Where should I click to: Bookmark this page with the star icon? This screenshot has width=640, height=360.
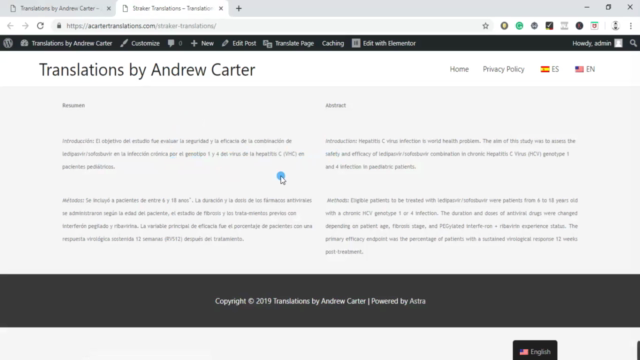coord(485,26)
